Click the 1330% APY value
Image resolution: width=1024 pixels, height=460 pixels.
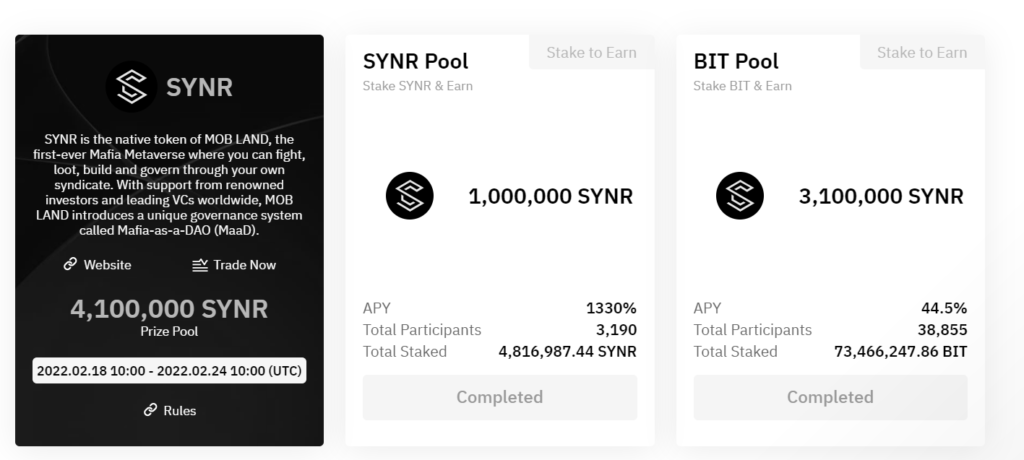(x=611, y=308)
